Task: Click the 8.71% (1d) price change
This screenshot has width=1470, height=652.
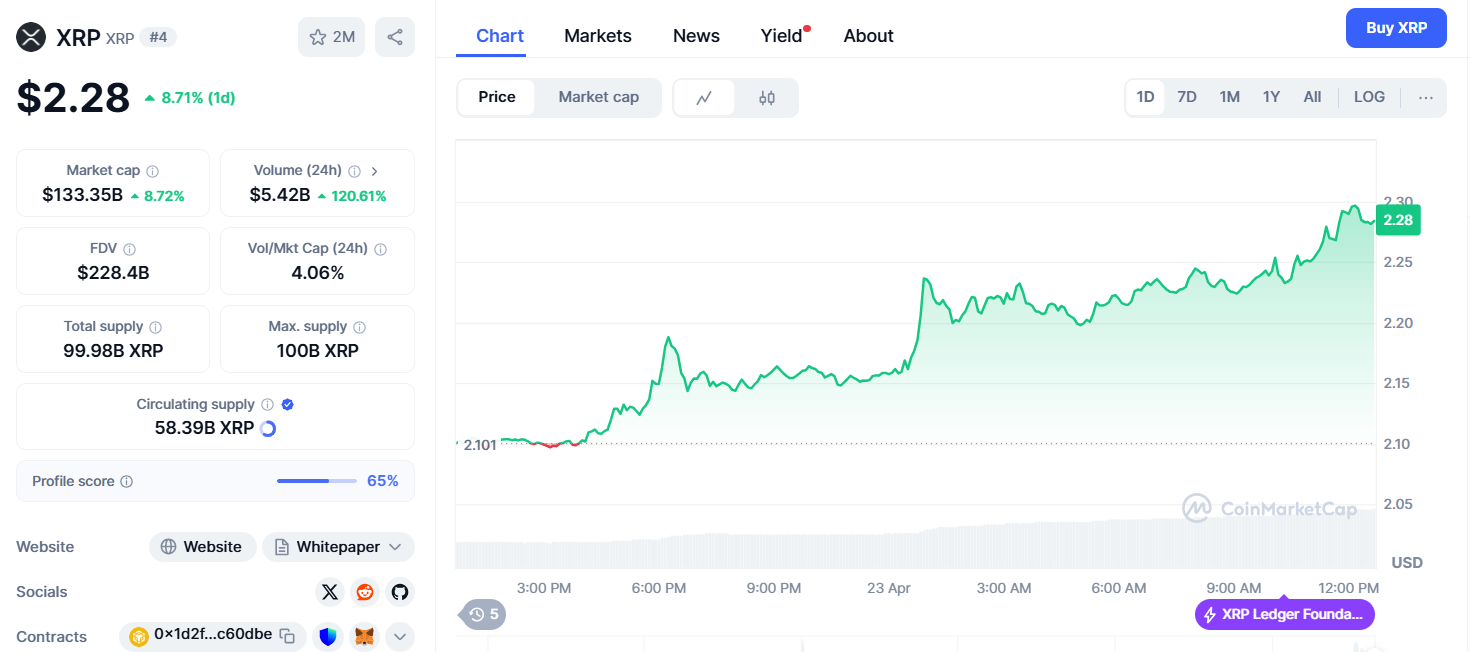Action: click(x=189, y=98)
